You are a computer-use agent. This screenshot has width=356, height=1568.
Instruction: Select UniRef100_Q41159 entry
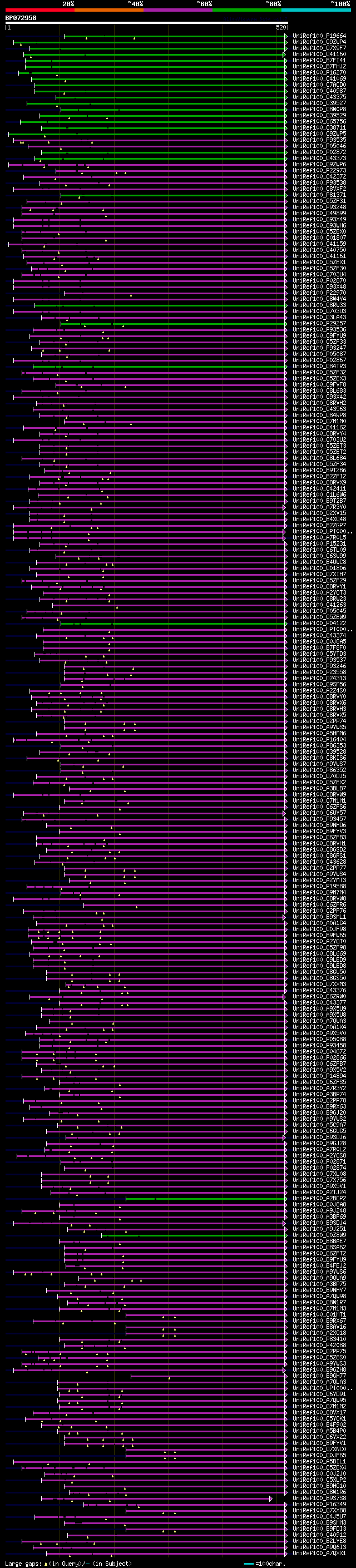pos(319,244)
